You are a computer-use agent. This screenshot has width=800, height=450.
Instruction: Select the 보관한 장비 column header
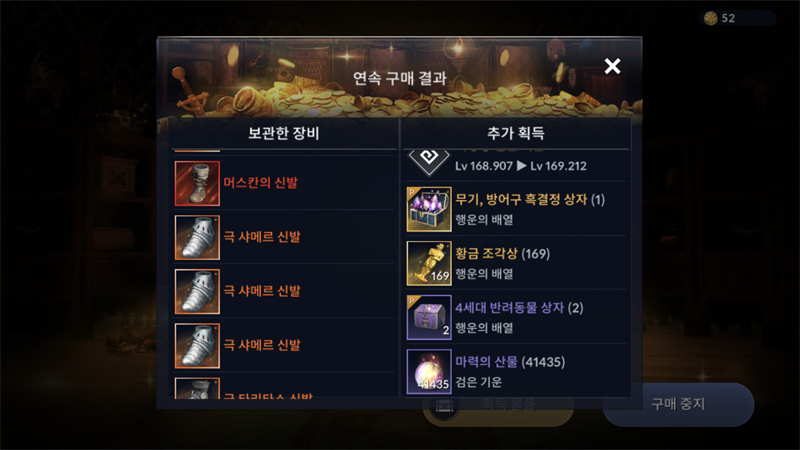[284, 133]
